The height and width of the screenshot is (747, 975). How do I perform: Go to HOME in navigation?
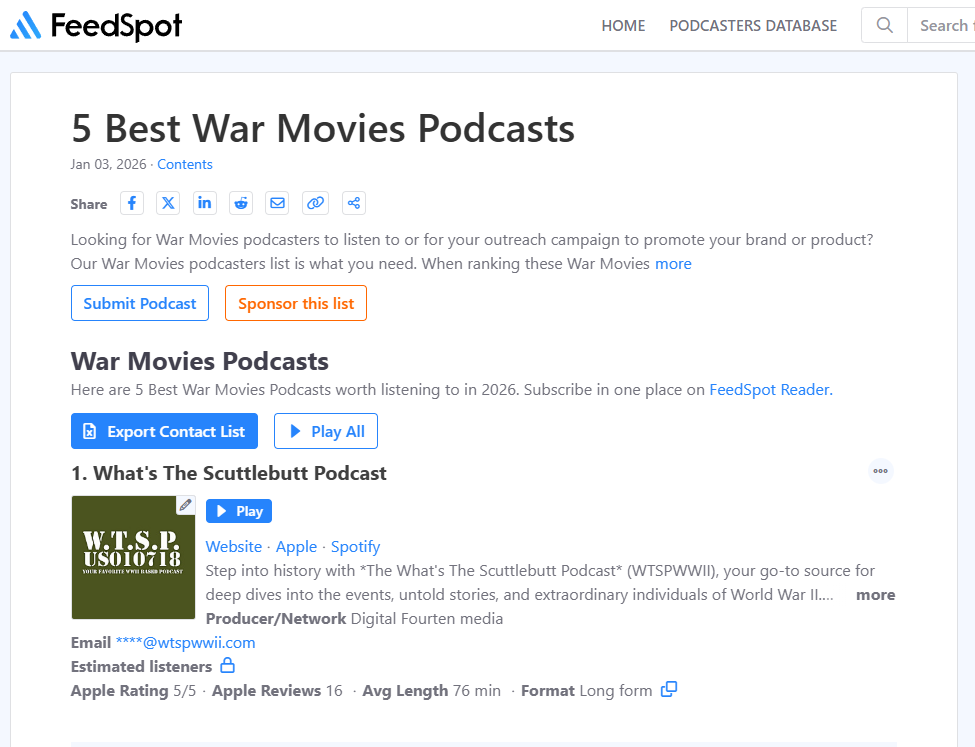(x=623, y=26)
